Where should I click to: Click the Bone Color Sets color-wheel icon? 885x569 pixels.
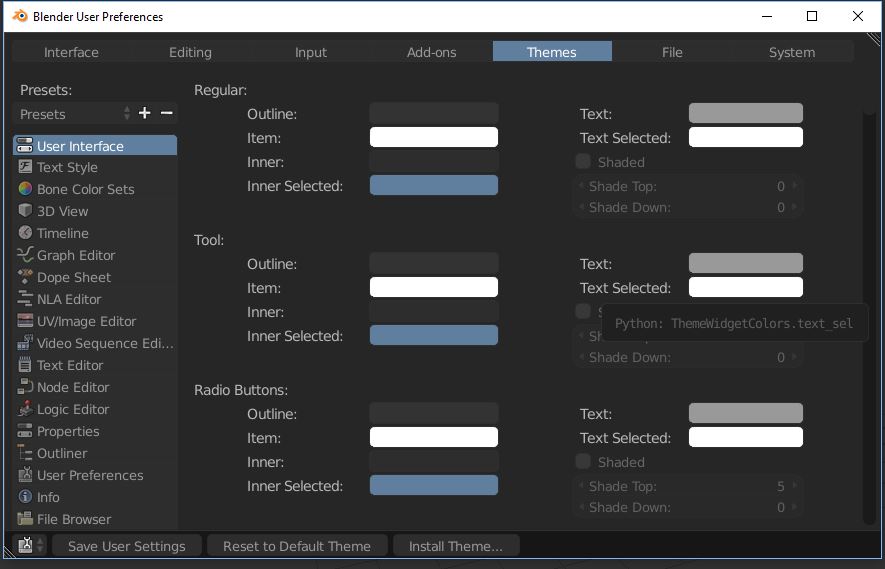click(x=25, y=189)
